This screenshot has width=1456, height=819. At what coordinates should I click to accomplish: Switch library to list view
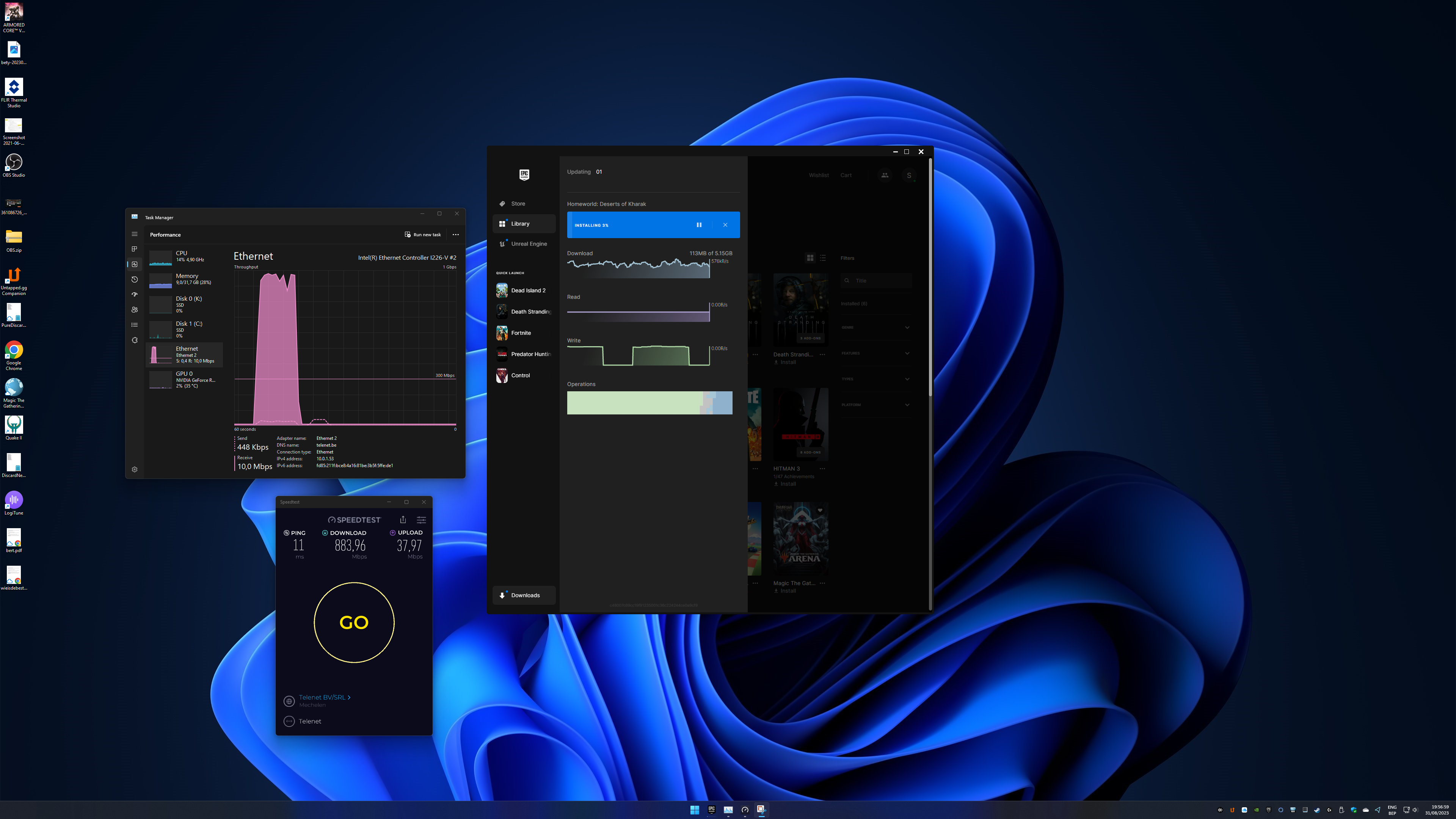point(823,258)
